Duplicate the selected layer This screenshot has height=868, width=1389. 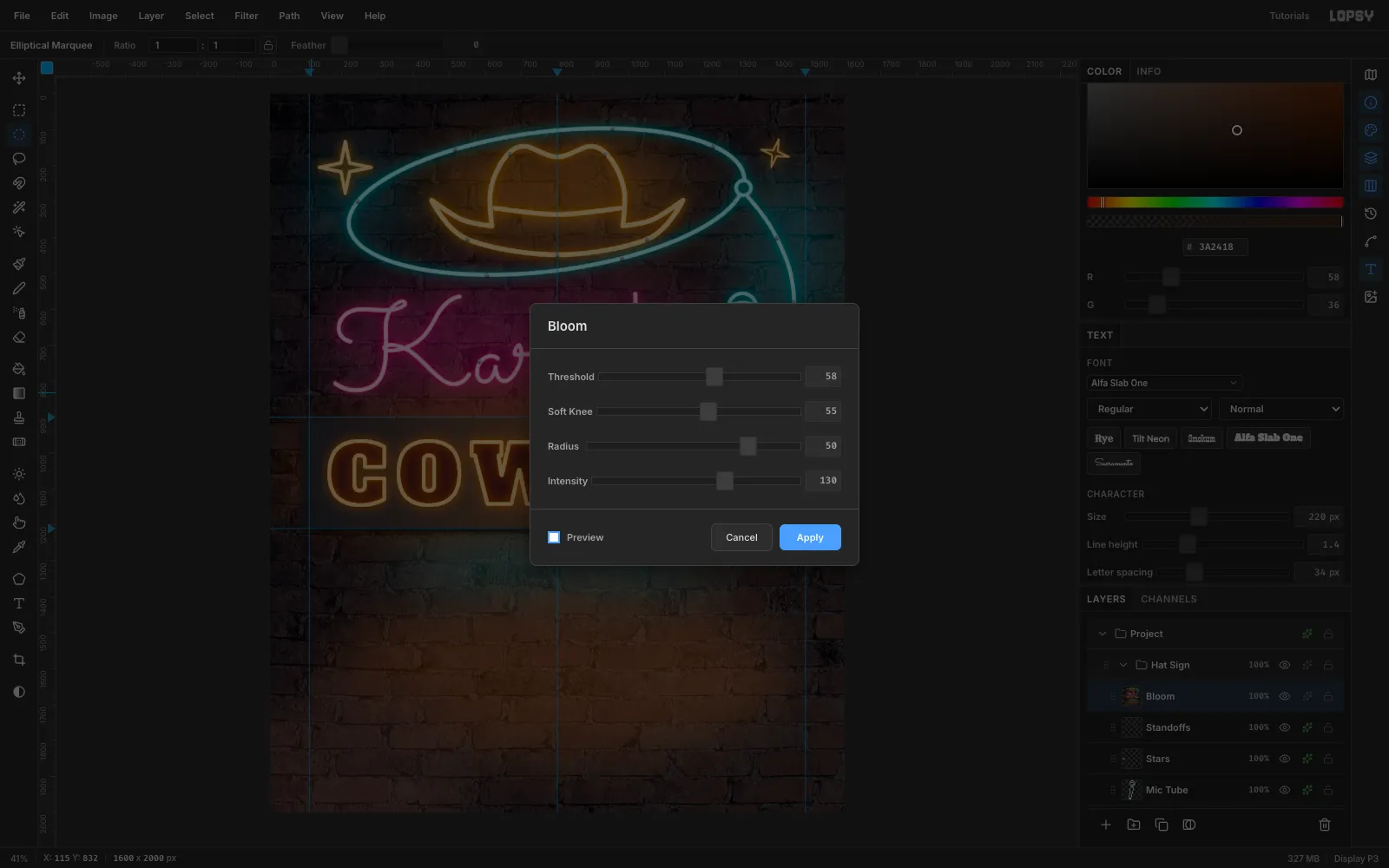pyautogui.click(x=1162, y=825)
